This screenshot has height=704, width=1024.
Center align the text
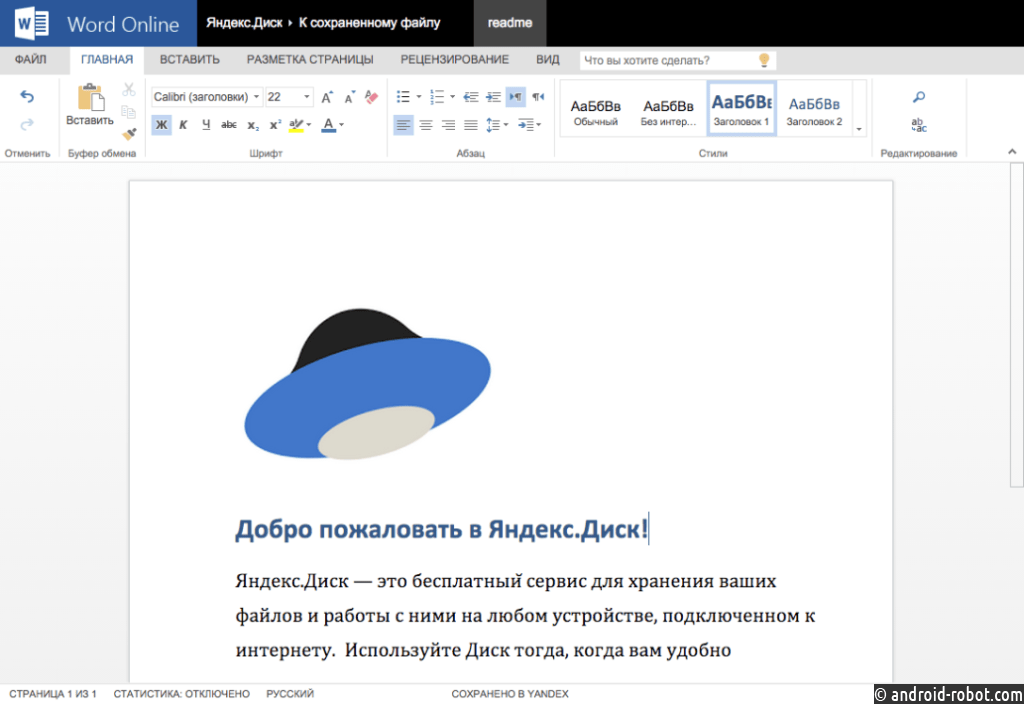tap(426, 125)
